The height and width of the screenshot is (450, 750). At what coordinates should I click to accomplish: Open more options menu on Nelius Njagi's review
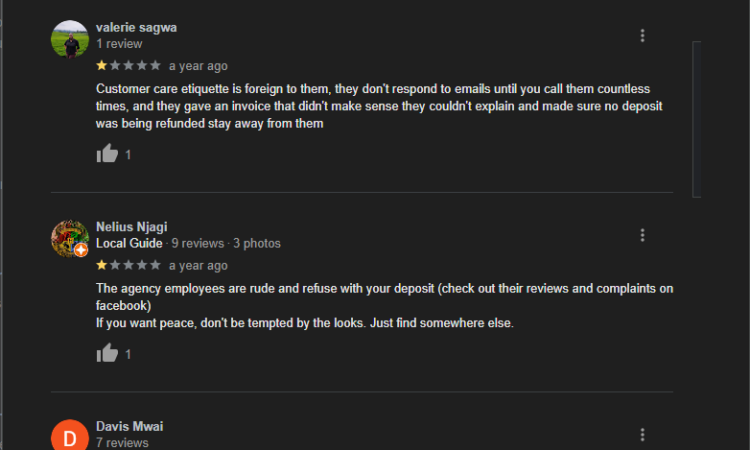coord(642,235)
